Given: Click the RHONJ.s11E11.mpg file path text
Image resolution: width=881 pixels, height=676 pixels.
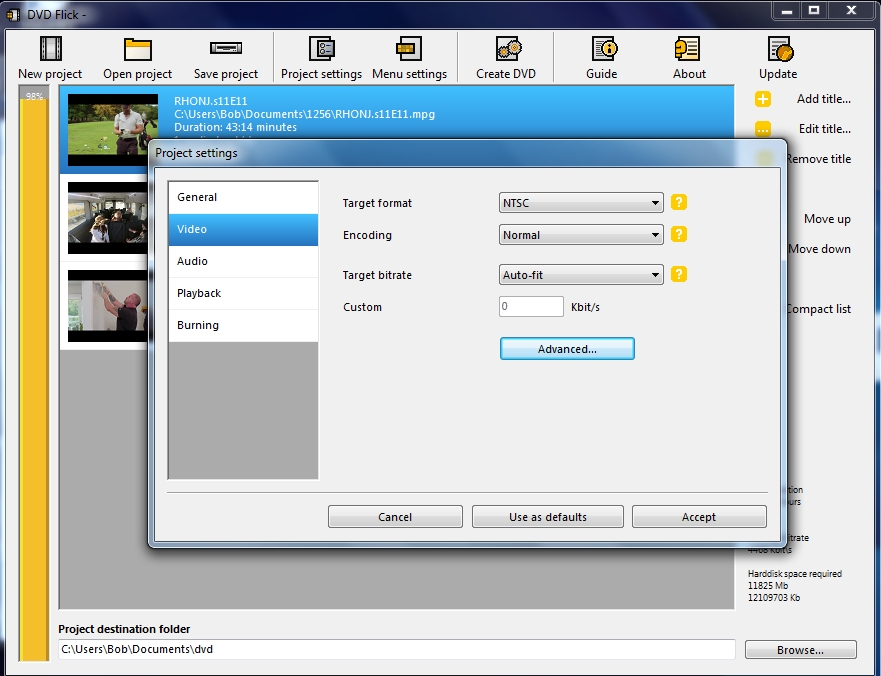Looking at the screenshot, I should coord(305,114).
